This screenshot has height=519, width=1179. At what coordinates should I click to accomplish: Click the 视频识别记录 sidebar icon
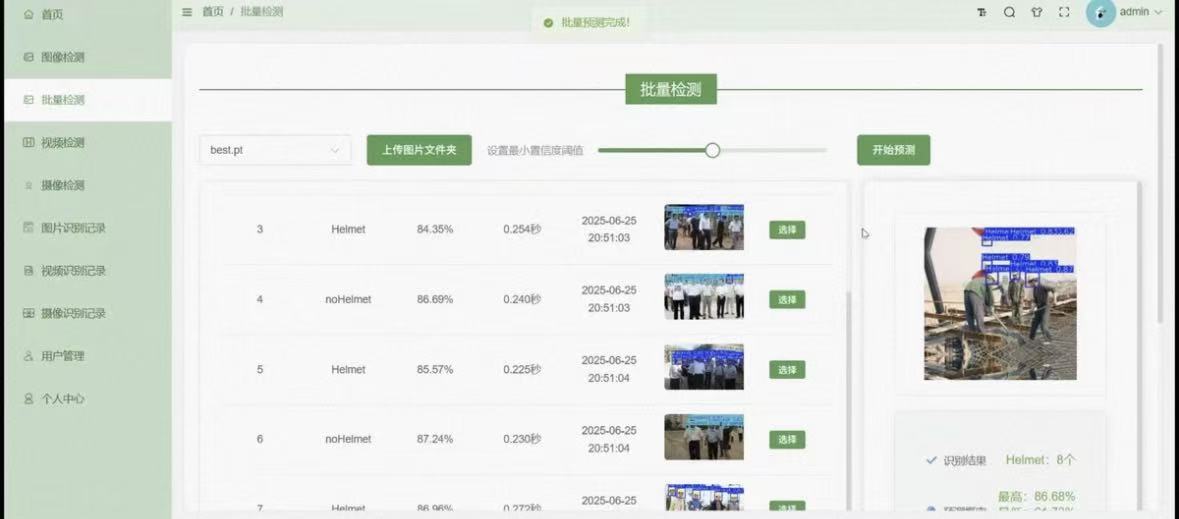[x=29, y=270]
